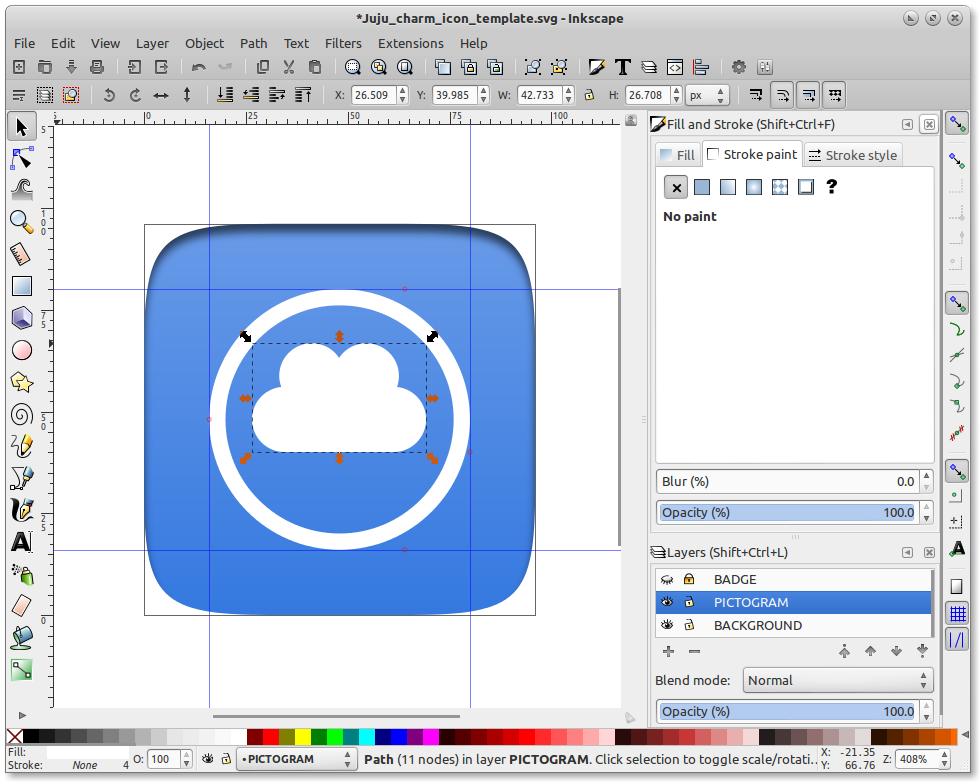The image size is (980, 782).
Task: Click the No paint X button
Action: tap(676, 187)
